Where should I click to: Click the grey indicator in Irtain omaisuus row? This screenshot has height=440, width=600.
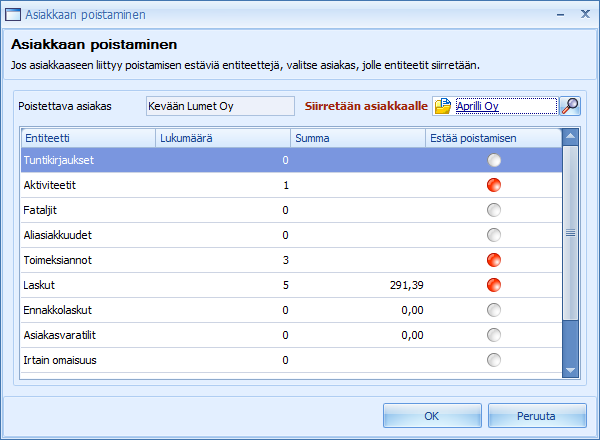point(494,360)
